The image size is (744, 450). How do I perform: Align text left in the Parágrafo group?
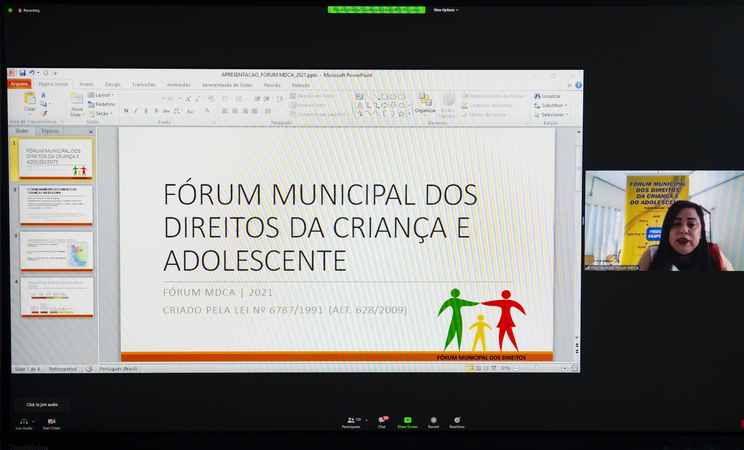pyautogui.click(x=225, y=111)
